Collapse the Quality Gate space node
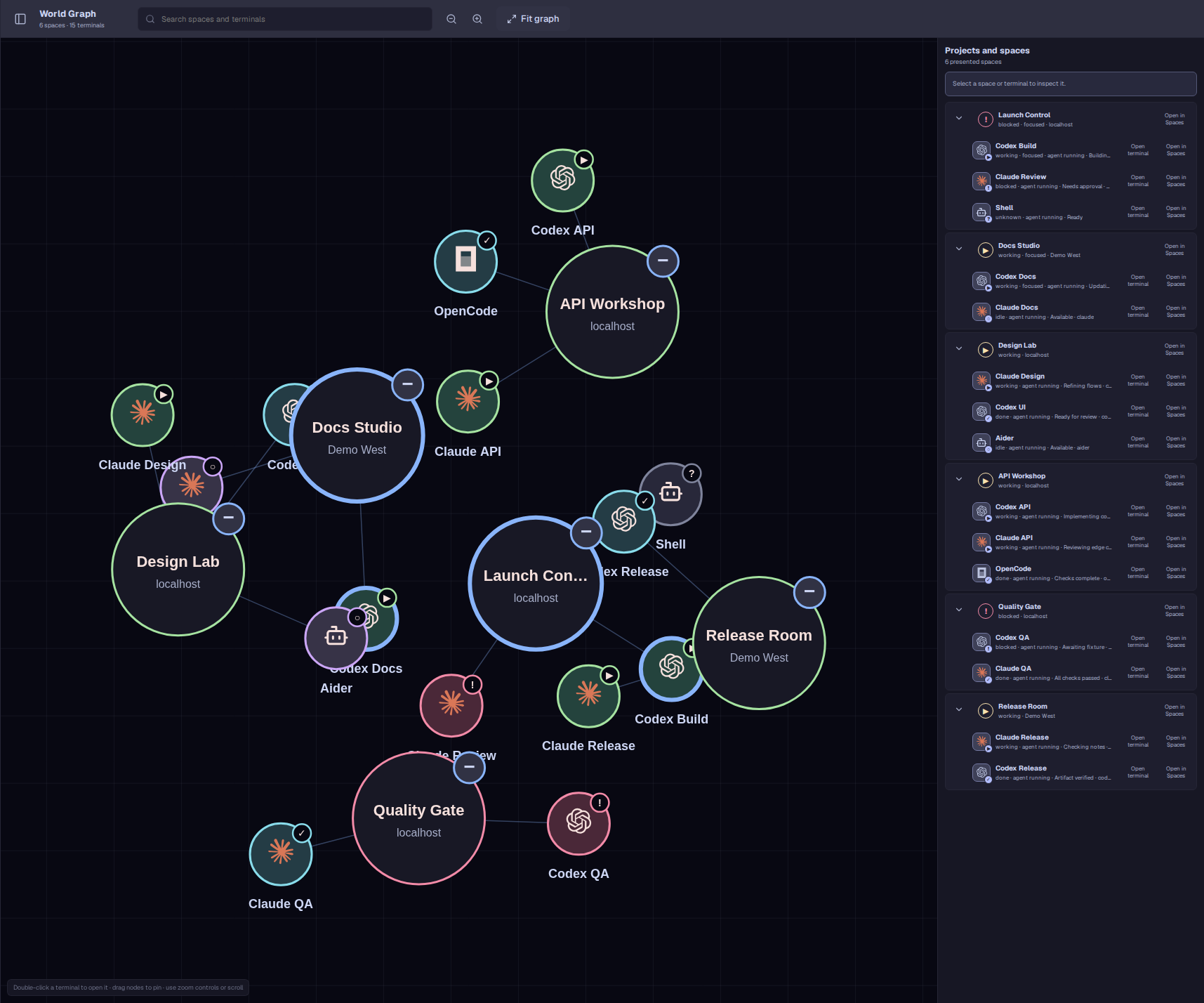The height and width of the screenshot is (1003, 1204). tap(469, 767)
